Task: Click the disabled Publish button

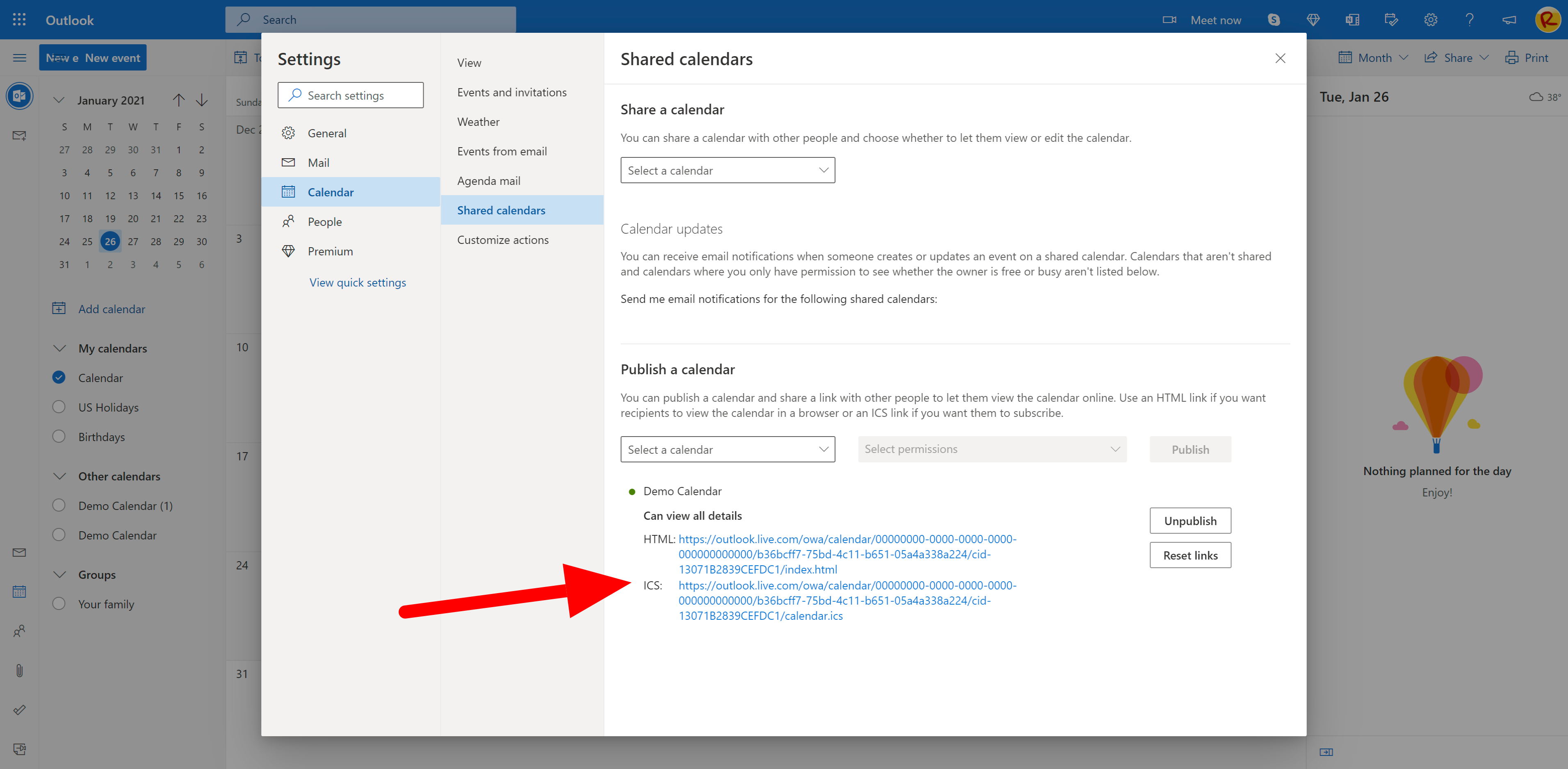Action: [x=1190, y=449]
